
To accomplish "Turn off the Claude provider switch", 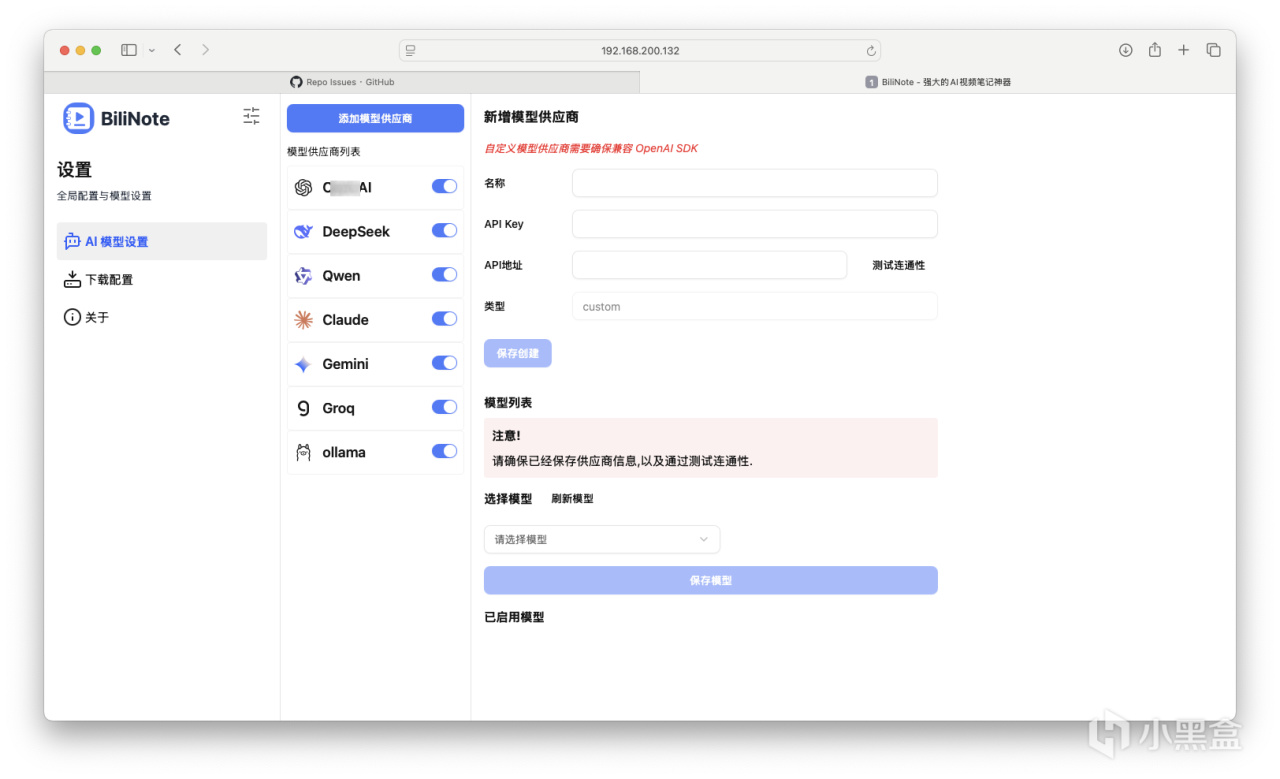I will tap(444, 319).
